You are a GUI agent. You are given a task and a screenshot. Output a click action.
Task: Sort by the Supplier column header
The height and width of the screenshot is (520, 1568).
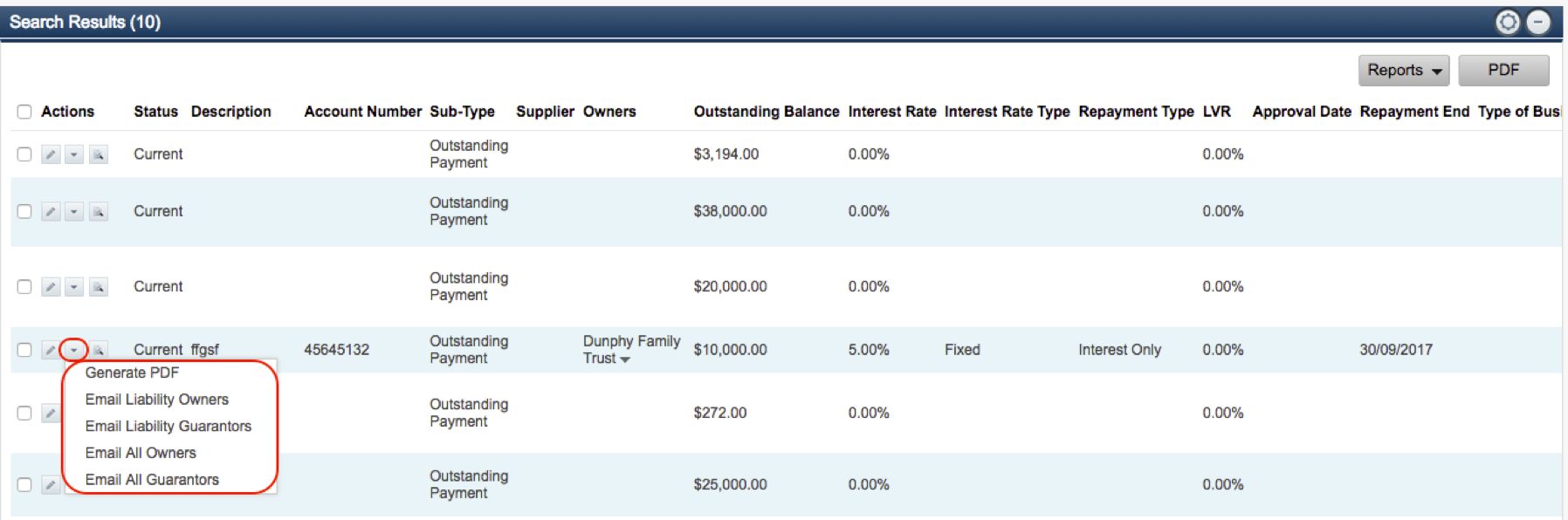click(x=545, y=112)
